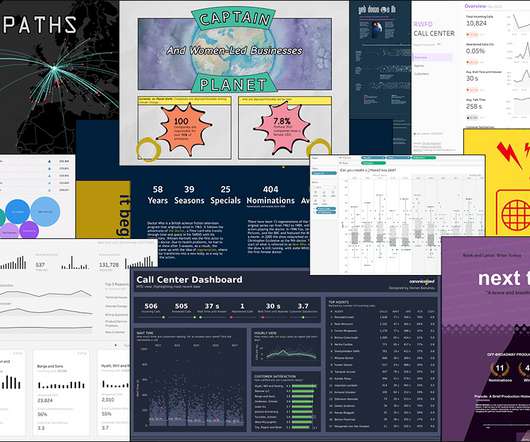Click the 0.05% abandoned calls value

click(x=475, y=51)
